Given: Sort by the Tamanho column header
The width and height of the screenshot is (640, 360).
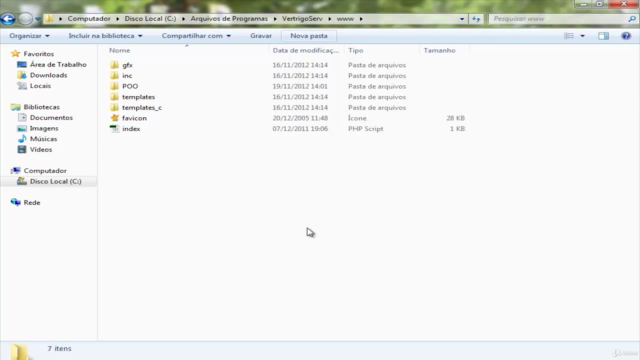Looking at the screenshot, I should 439,50.
